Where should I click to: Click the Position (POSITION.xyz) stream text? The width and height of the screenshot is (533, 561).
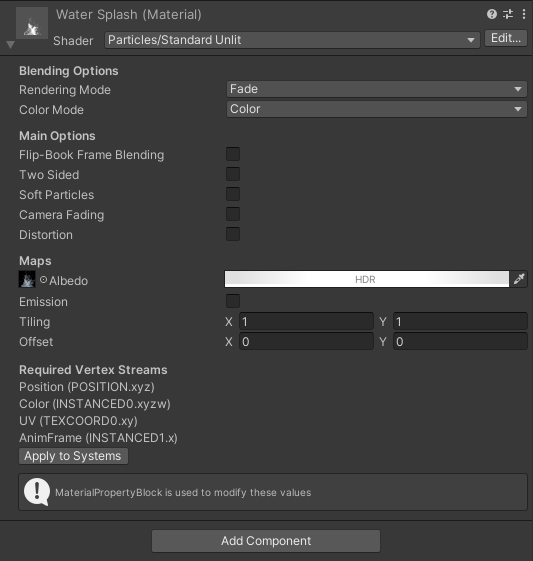(x=87, y=387)
